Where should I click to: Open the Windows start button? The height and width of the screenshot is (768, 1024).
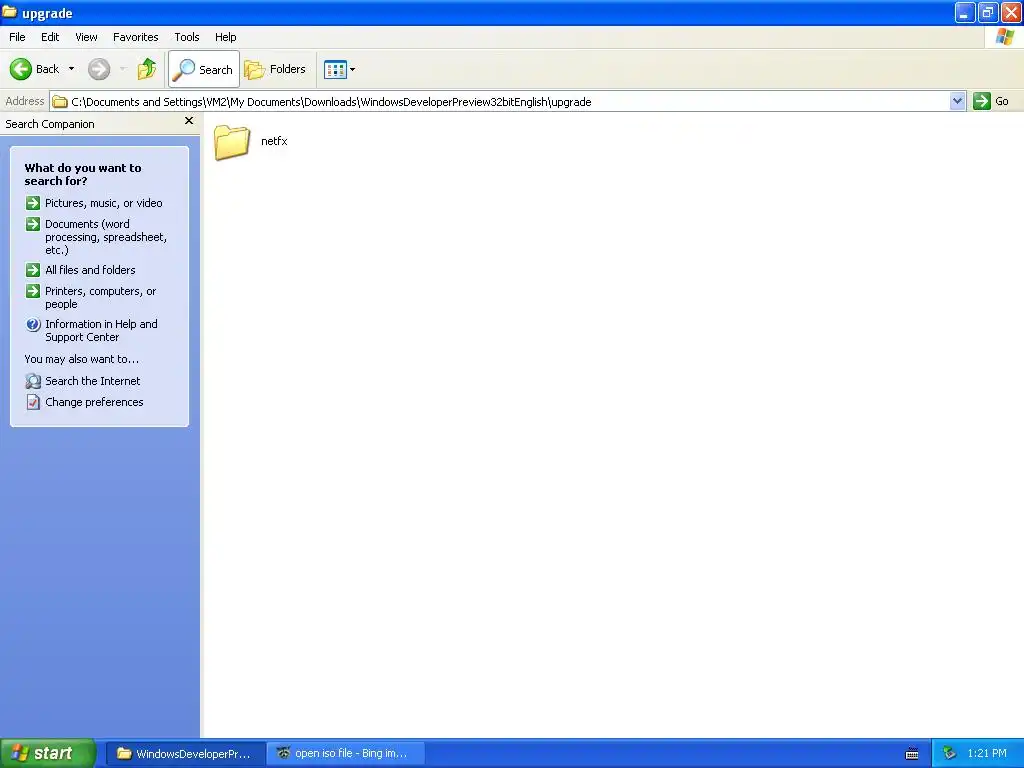click(48, 753)
